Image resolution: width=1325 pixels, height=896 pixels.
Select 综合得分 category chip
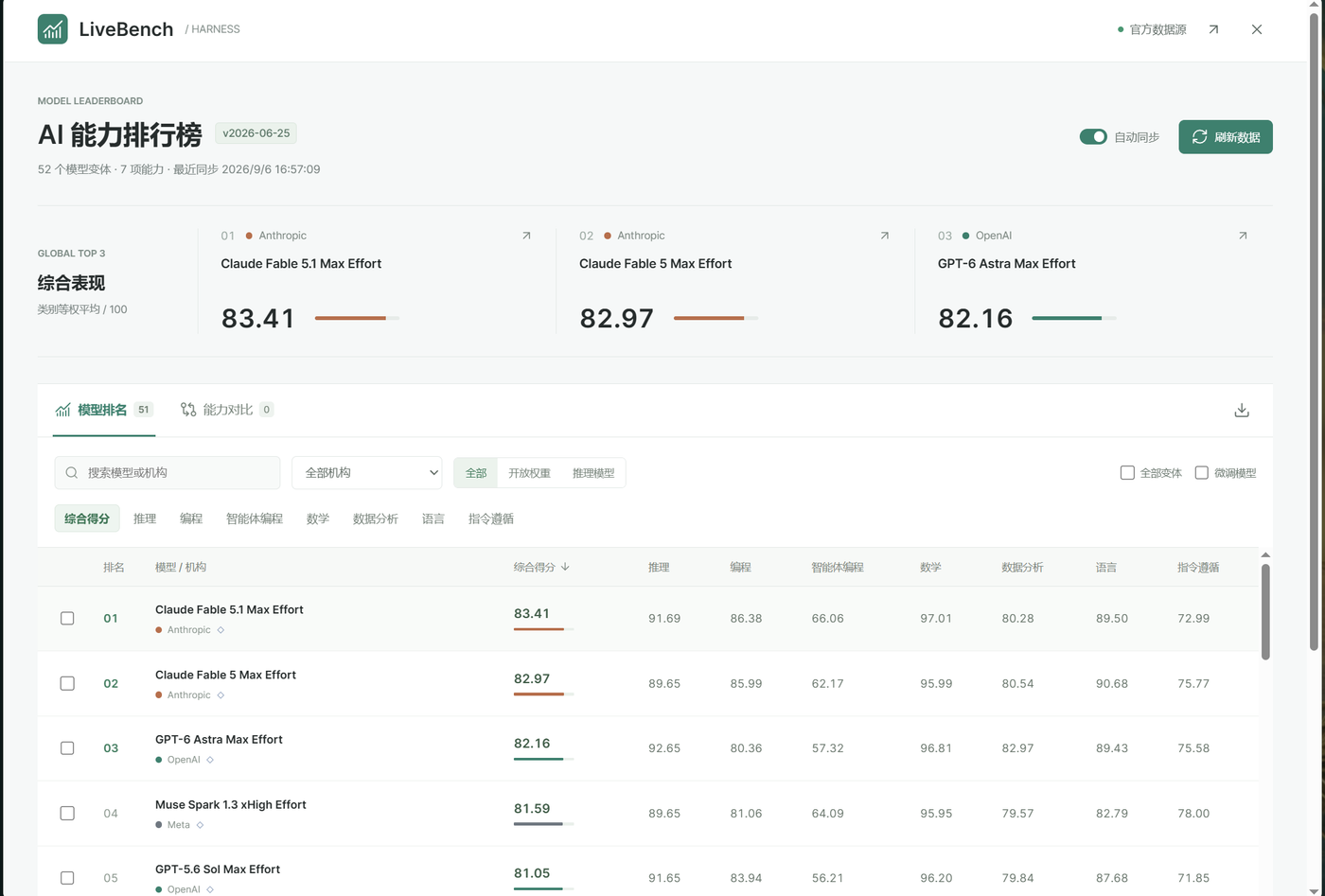[87, 518]
